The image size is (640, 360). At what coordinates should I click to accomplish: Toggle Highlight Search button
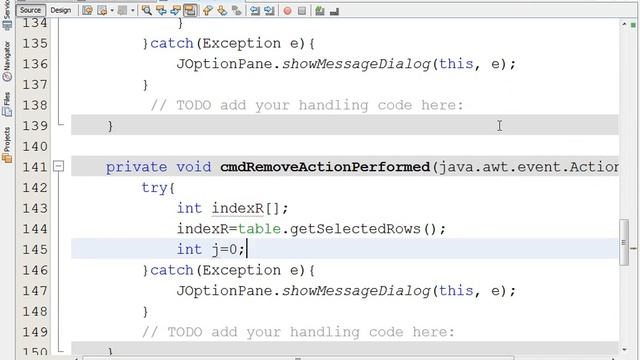pos(190,11)
